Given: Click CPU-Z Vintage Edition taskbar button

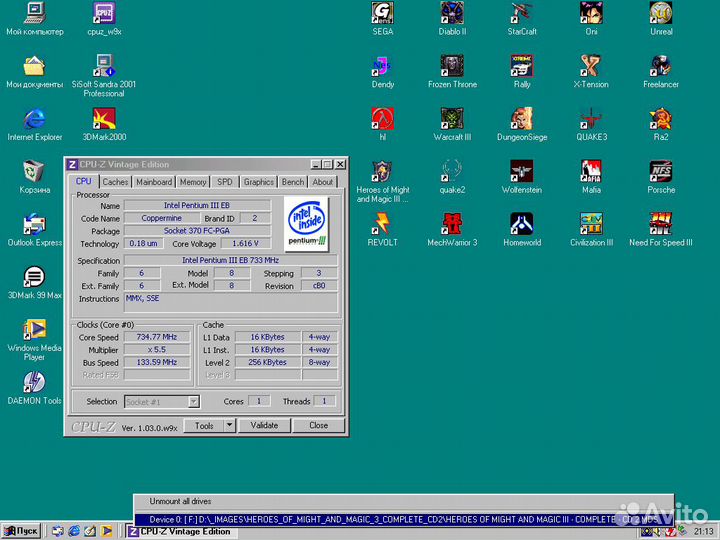Looking at the screenshot, I should pos(180,531).
